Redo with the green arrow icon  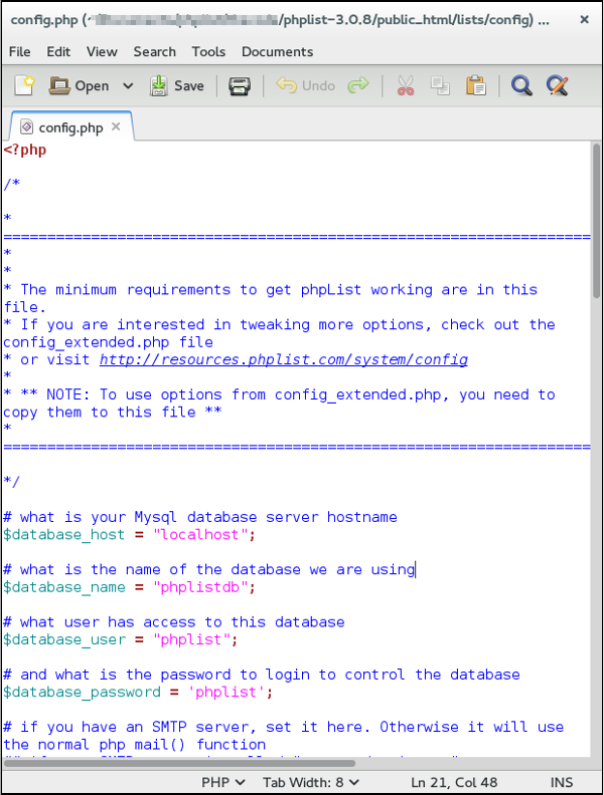(359, 86)
